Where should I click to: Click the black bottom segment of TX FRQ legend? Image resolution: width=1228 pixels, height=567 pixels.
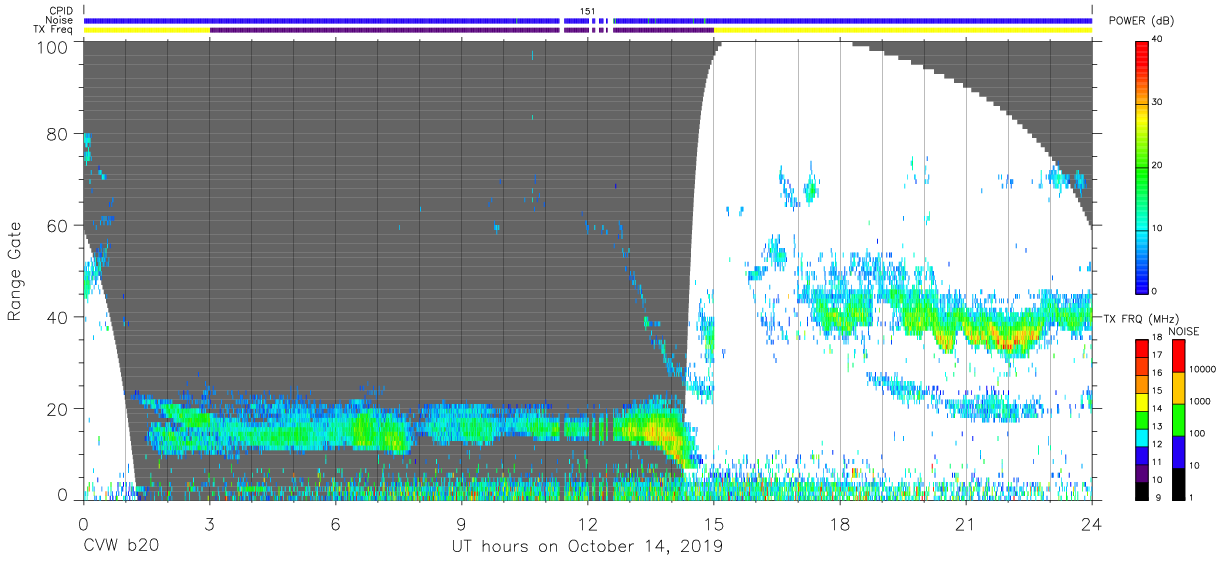[x=1142, y=492]
